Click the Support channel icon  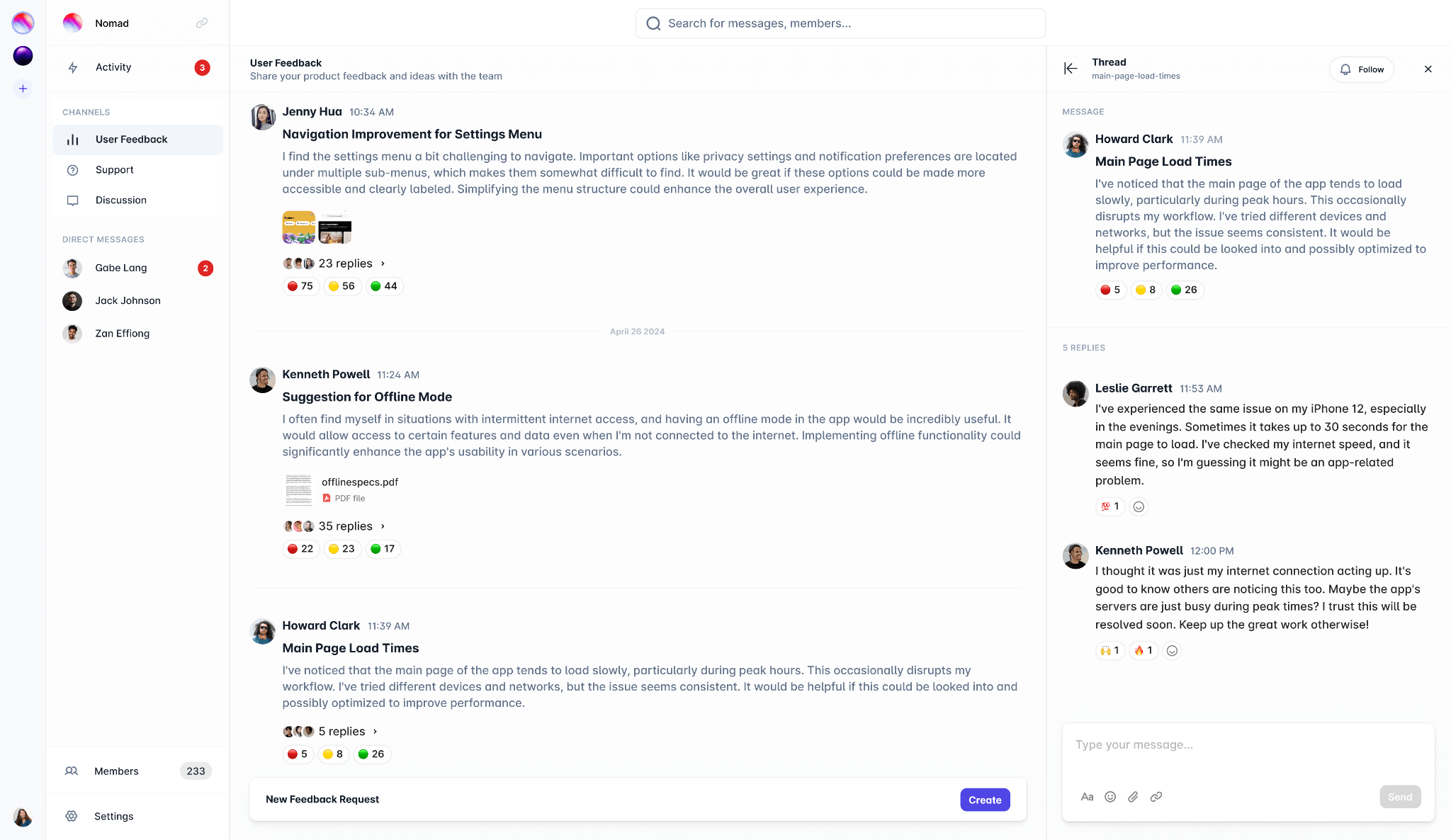pos(72,169)
